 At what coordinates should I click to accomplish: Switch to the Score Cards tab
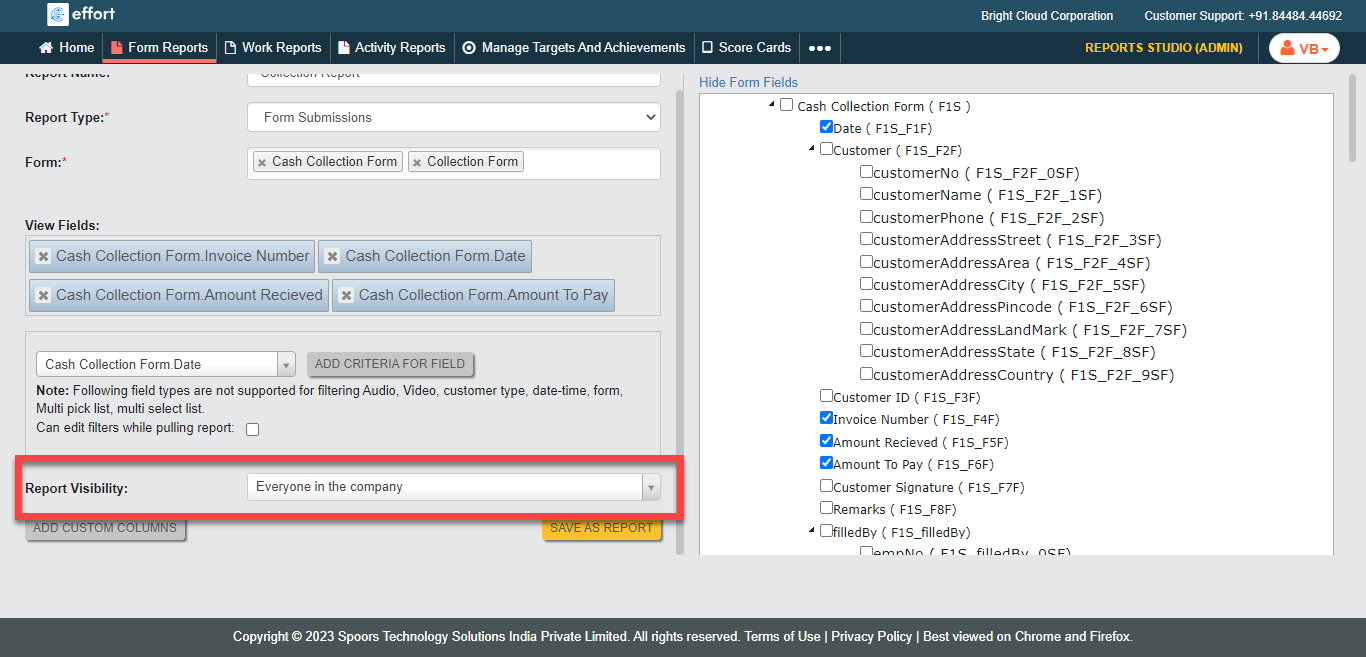pyautogui.click(x=746, y=48)
